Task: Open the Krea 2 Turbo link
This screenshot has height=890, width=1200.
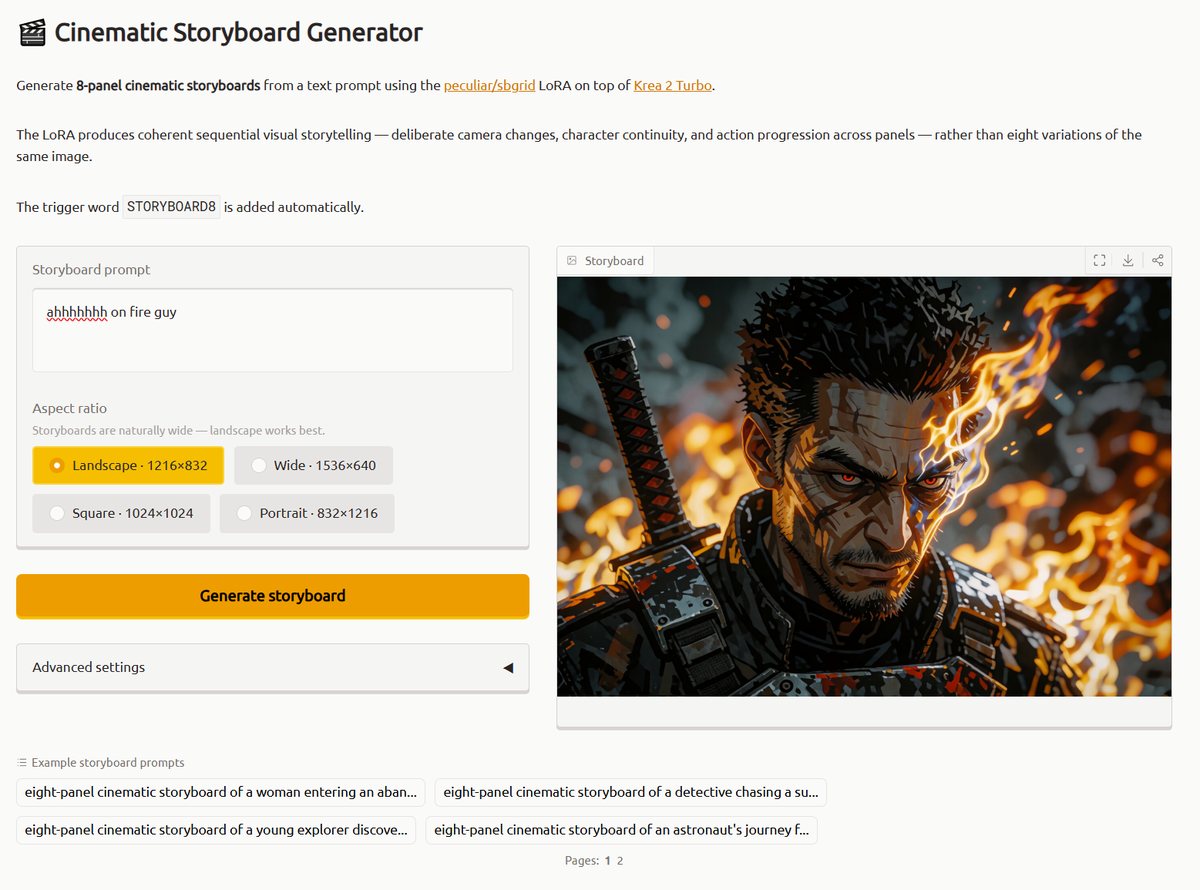Action: 673,86
